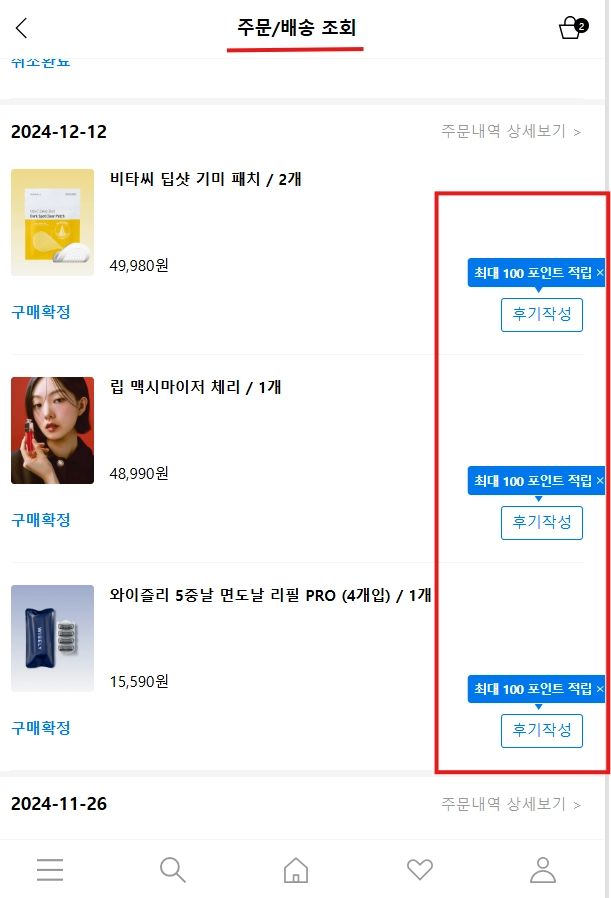Click 후기작성 for 와이즐리 5중날 면도날 리필

point(542,730)
